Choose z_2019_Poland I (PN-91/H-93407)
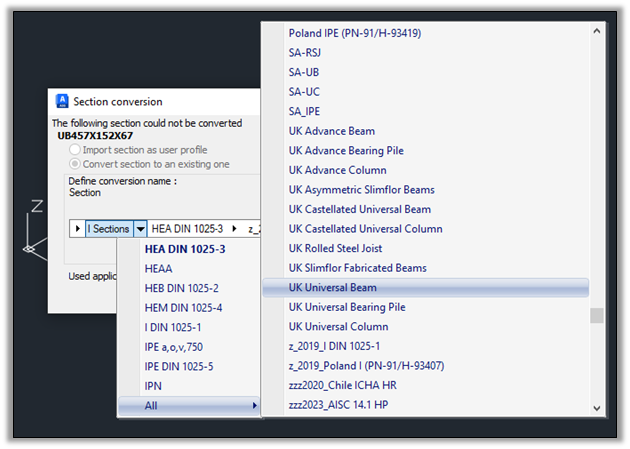 (x=425, y=366)
